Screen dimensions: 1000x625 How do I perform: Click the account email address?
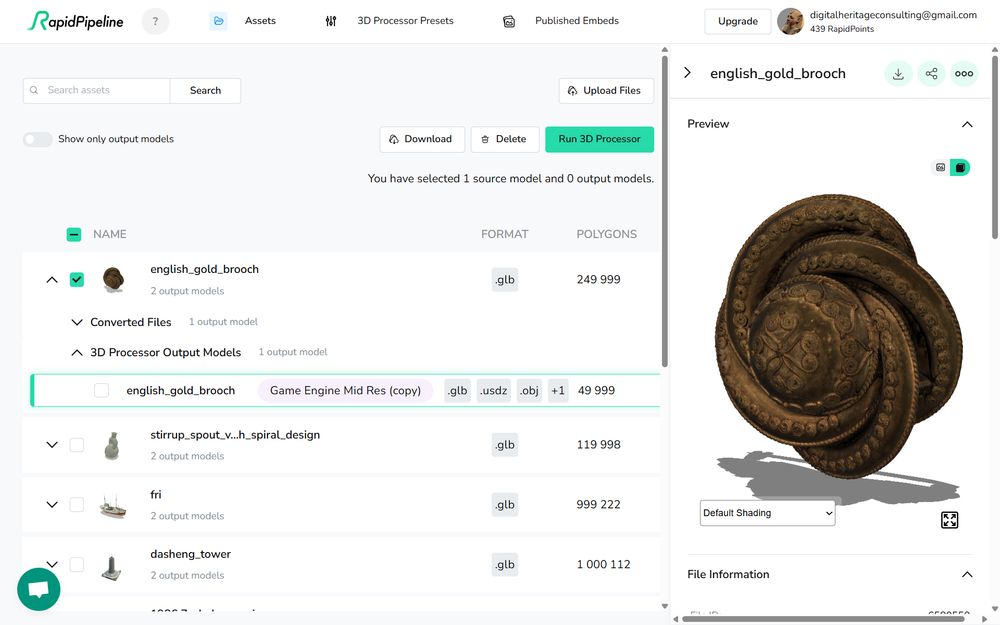tap(893, 15)
